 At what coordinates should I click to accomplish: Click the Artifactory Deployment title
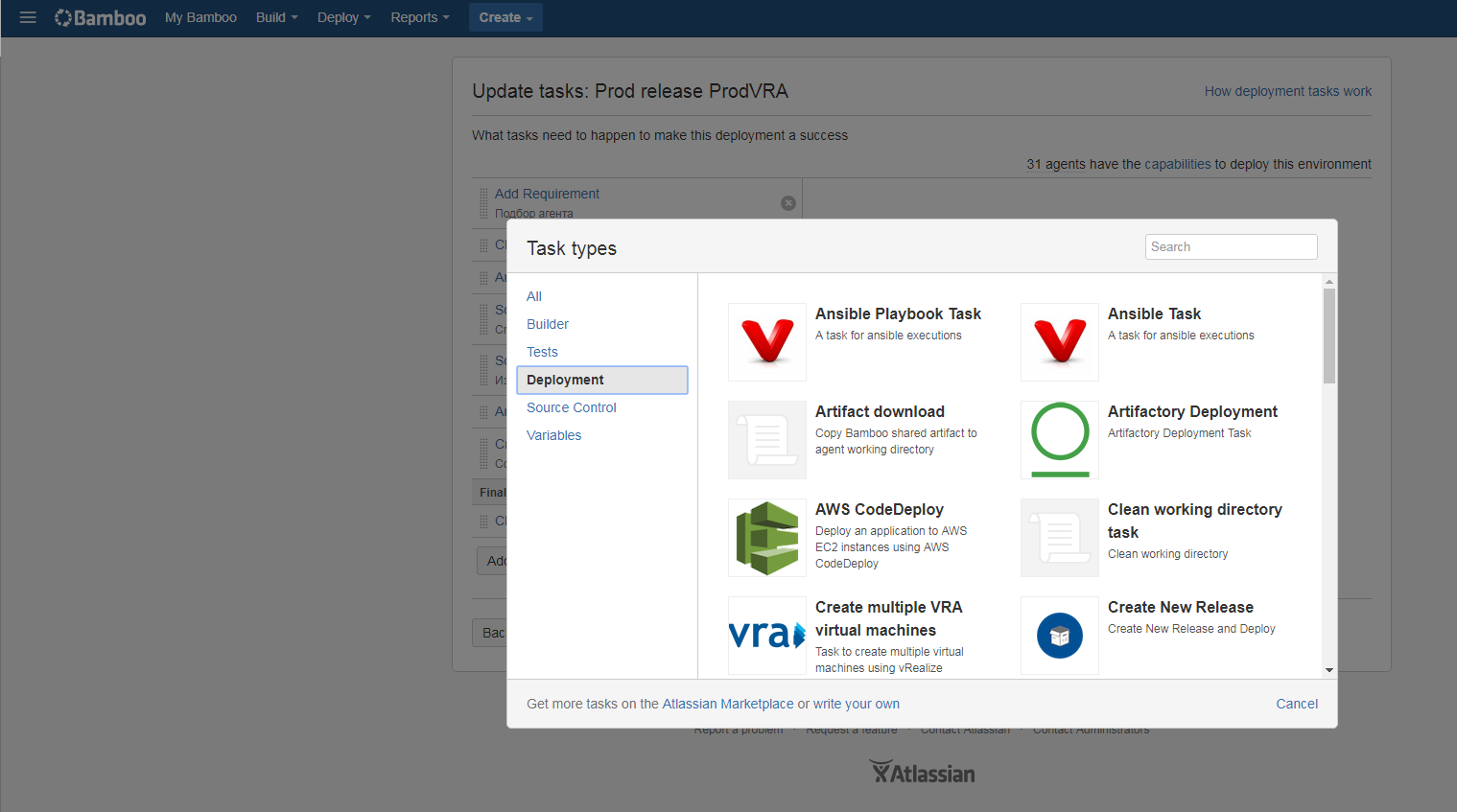(x=1192, y=411)
